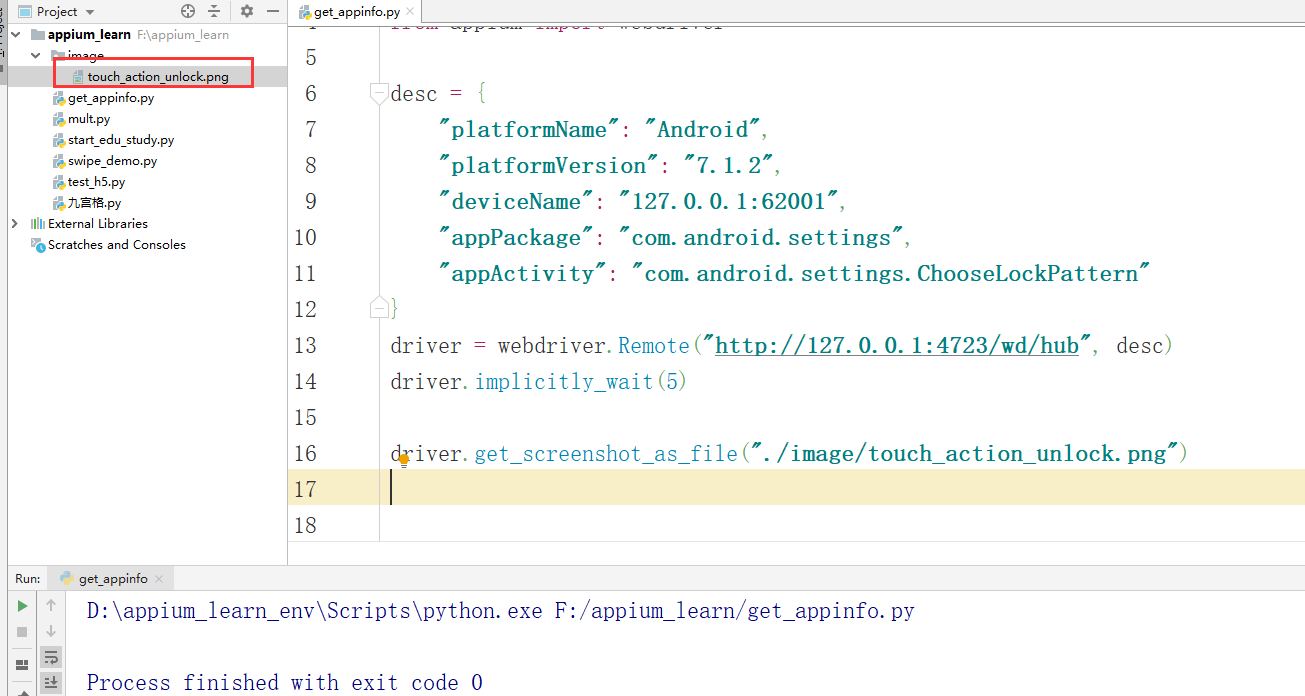
Task: Collapse the desc dict fold marker on line 6
Action: coord(379,93)
